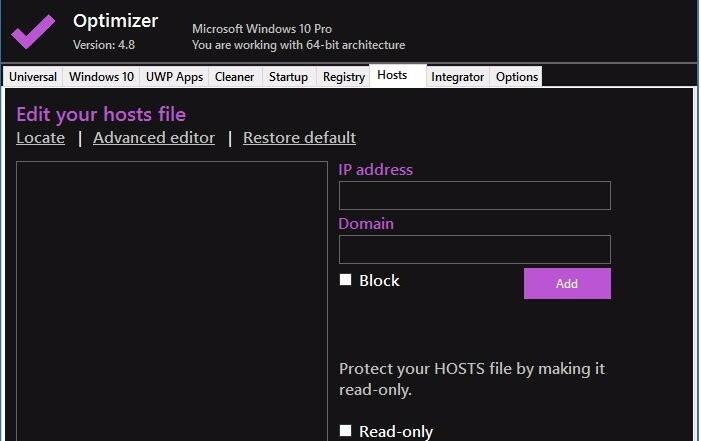
Task: Open the Startup tab
Action: point(288,76)
